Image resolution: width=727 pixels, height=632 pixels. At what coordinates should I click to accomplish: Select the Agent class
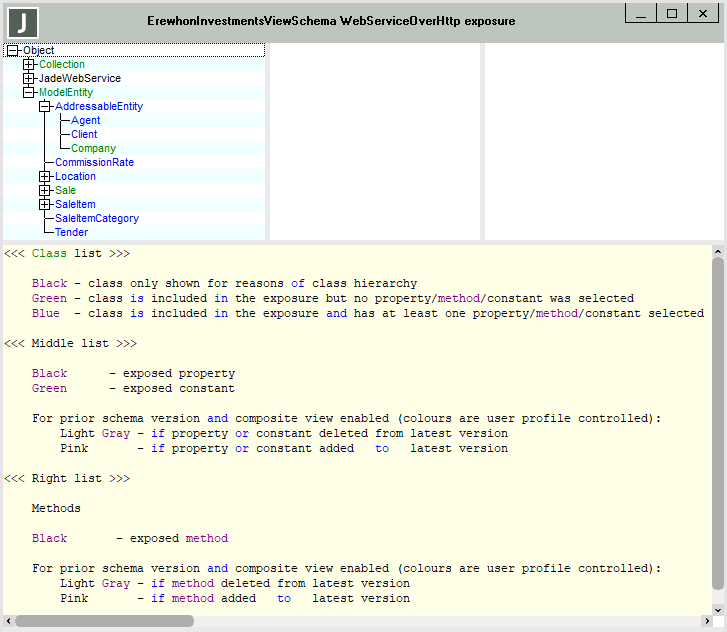[85, 121]
